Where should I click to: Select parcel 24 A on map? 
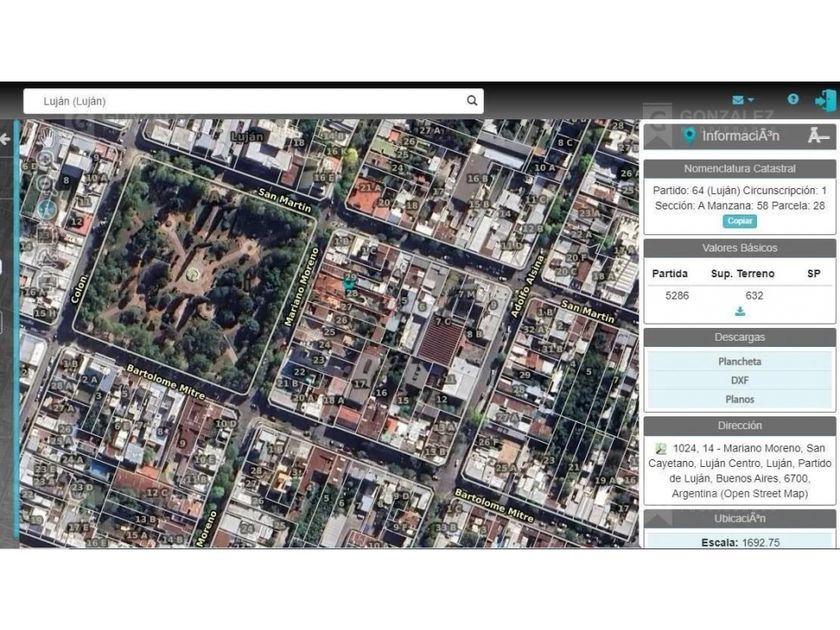click(72, 459)
